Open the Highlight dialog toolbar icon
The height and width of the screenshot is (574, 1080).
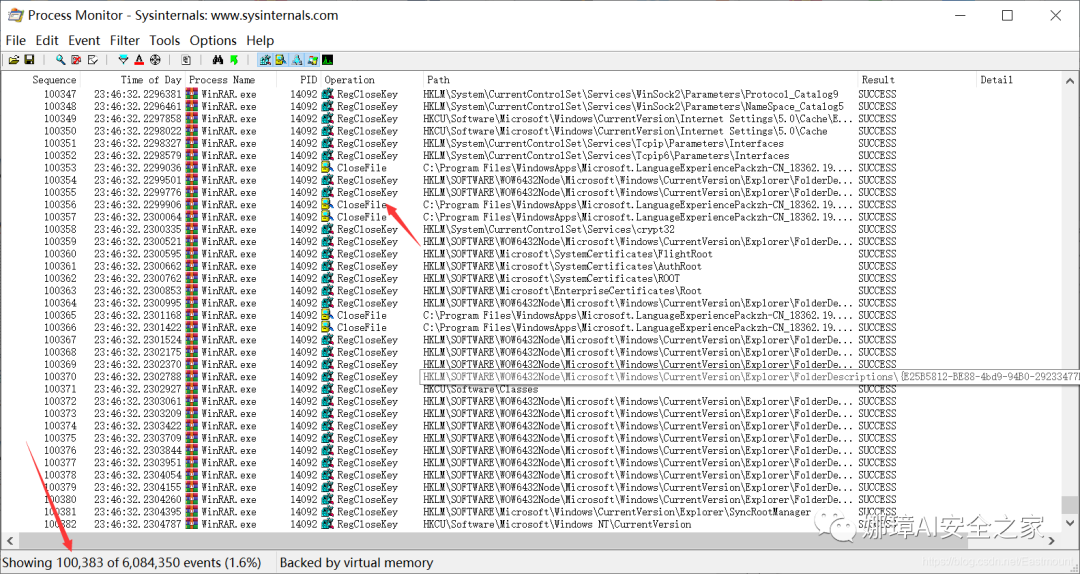tap(139, 60)
